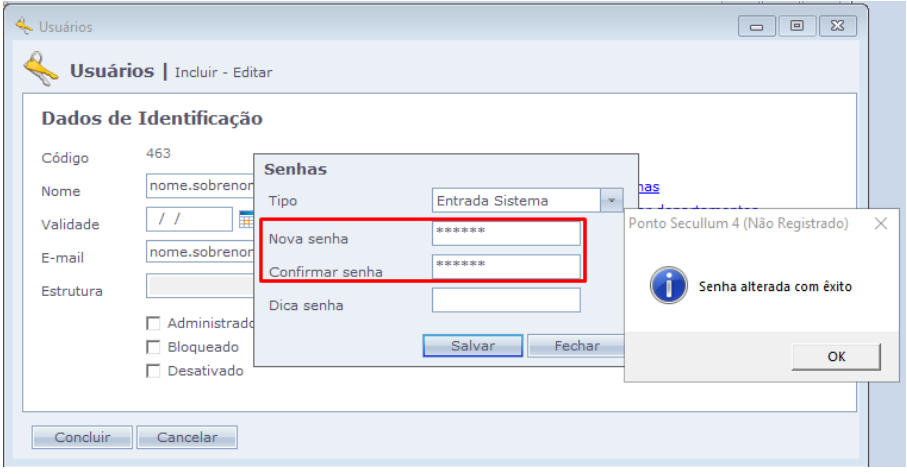Select the Dica senha text box
Image resolution: width=907 pixels, height=474 pixels.
pos(506,300)
